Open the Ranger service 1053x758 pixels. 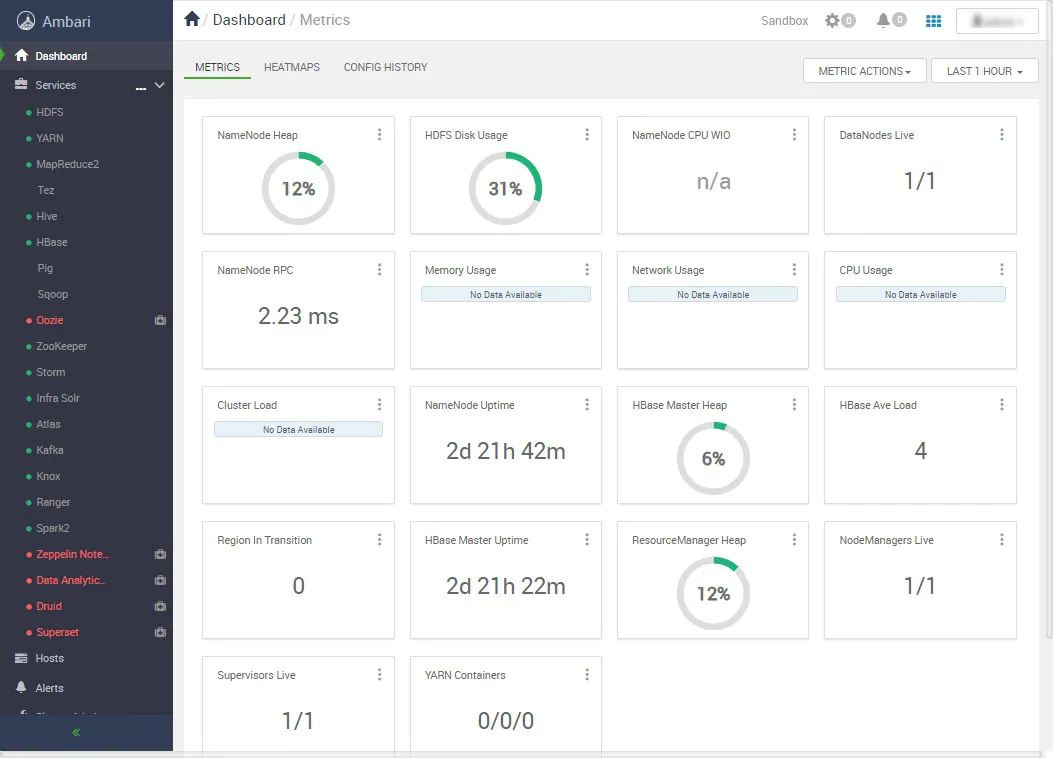click(53, 502)
